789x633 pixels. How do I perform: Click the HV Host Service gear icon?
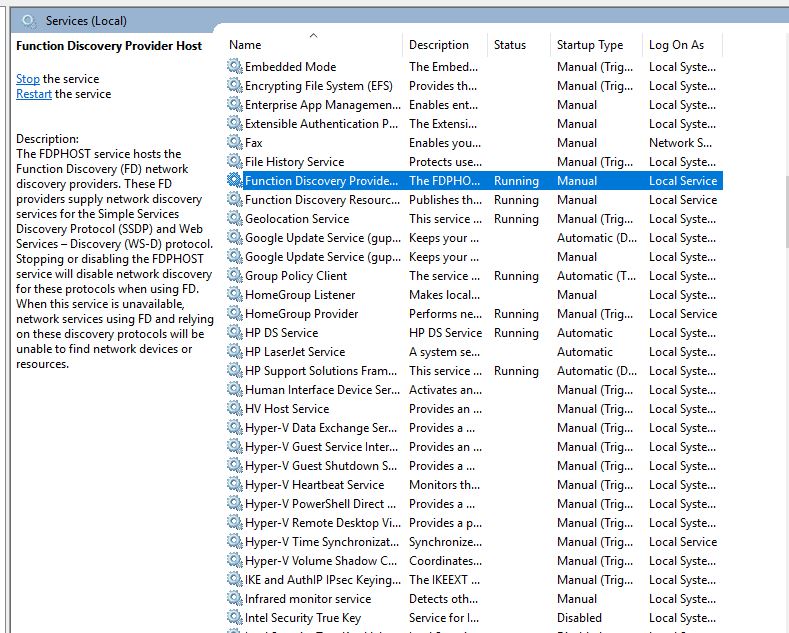(x=235, y=409)
